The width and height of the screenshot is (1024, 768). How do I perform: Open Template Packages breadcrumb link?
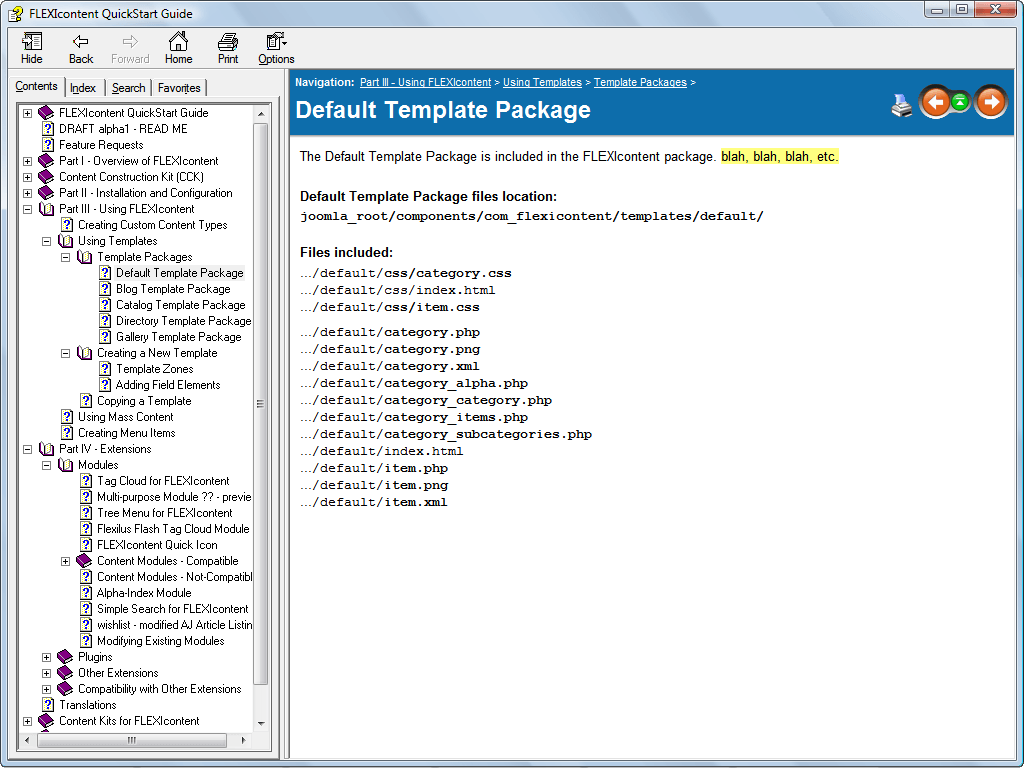pos(640,82)
